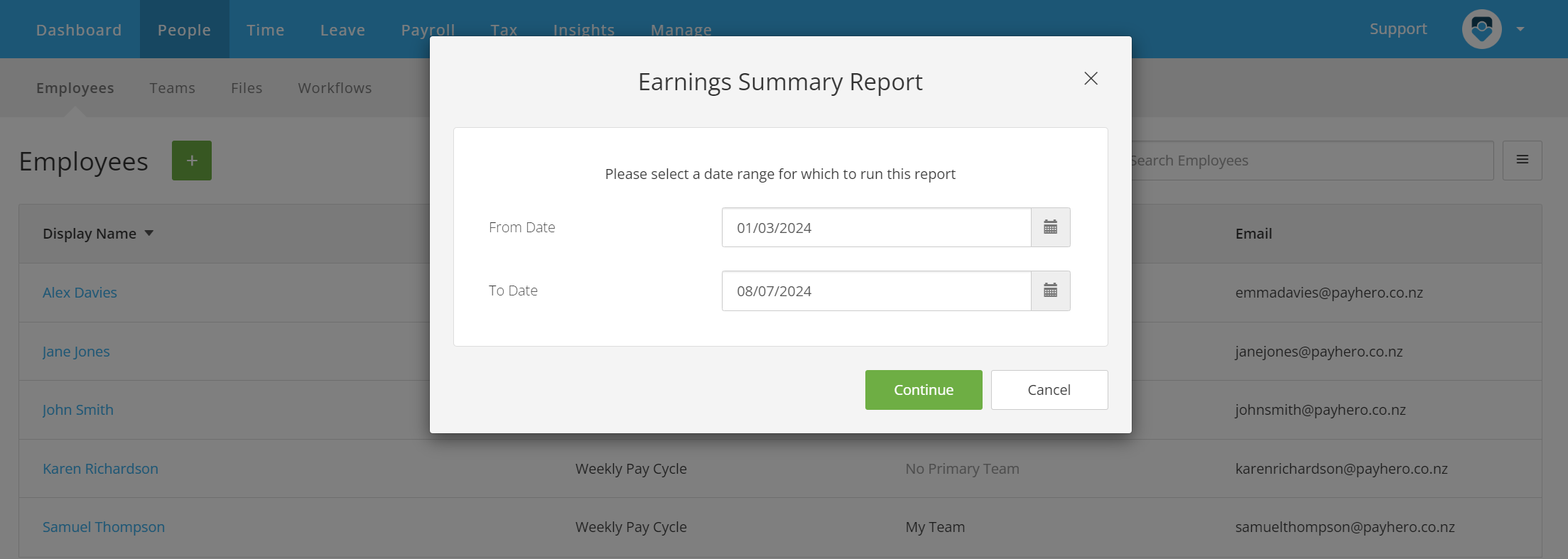The height and width of the screenshot is (559, 1568).
Task: Open the employee list hamburger menu
Action: (1522, 161)
